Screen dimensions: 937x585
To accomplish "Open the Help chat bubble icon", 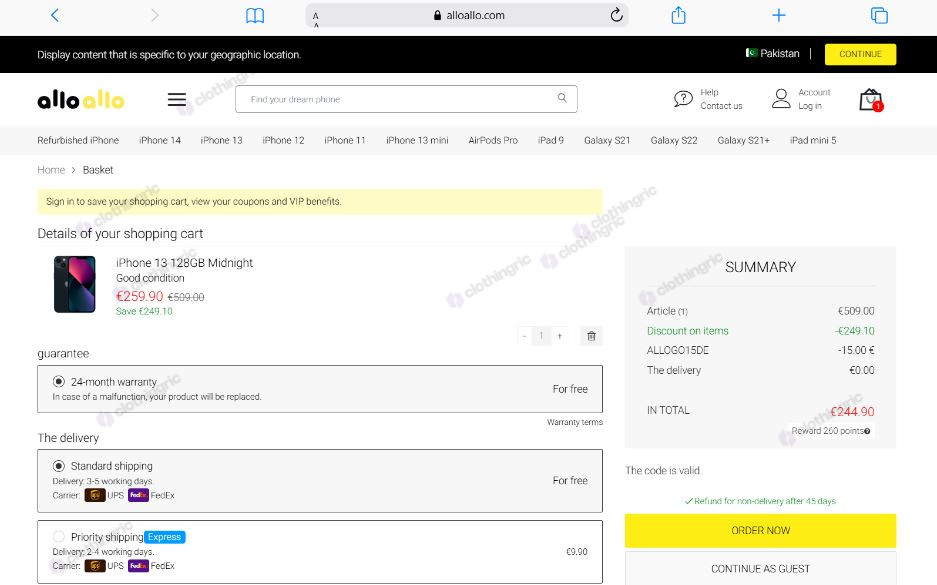I will coord(682,99).
